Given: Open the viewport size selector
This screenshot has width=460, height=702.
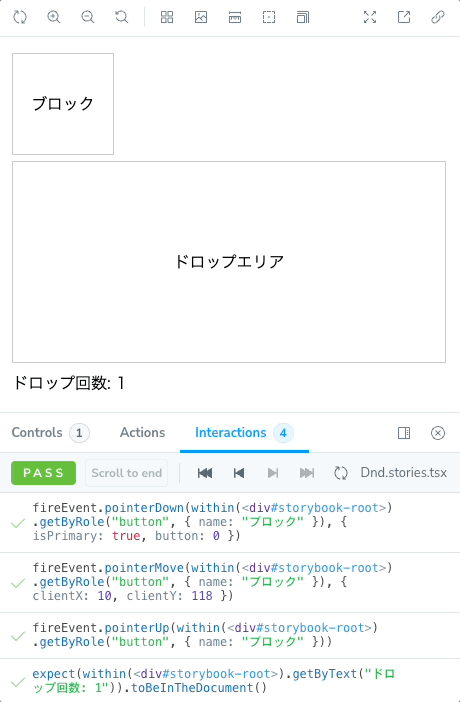Looking at the screenshot, I should click(x=303, y=17).
